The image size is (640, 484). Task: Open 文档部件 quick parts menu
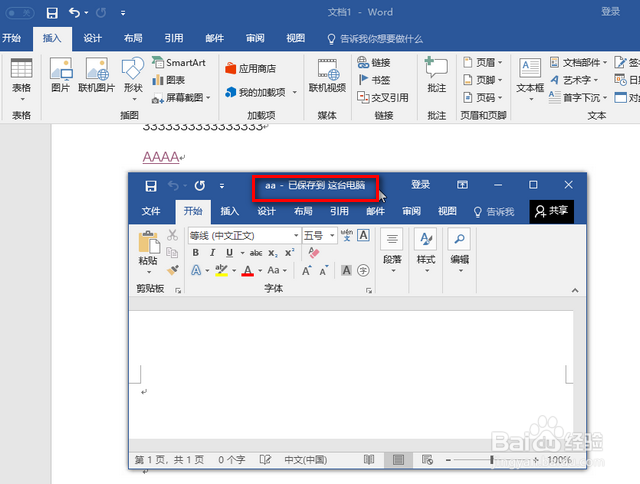click(578, 62)
